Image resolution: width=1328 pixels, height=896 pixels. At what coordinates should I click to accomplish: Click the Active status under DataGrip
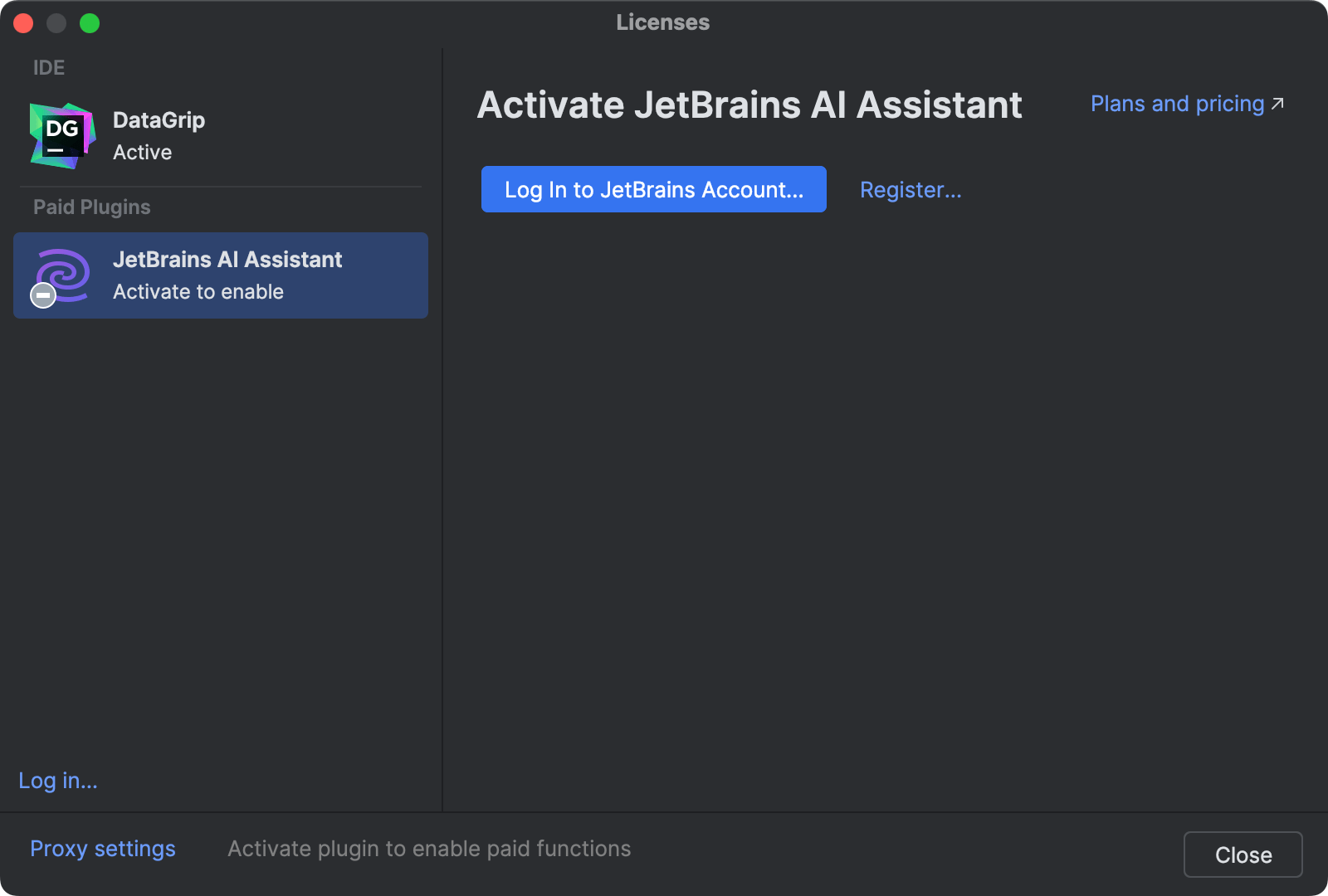click(x=142, y=152)
